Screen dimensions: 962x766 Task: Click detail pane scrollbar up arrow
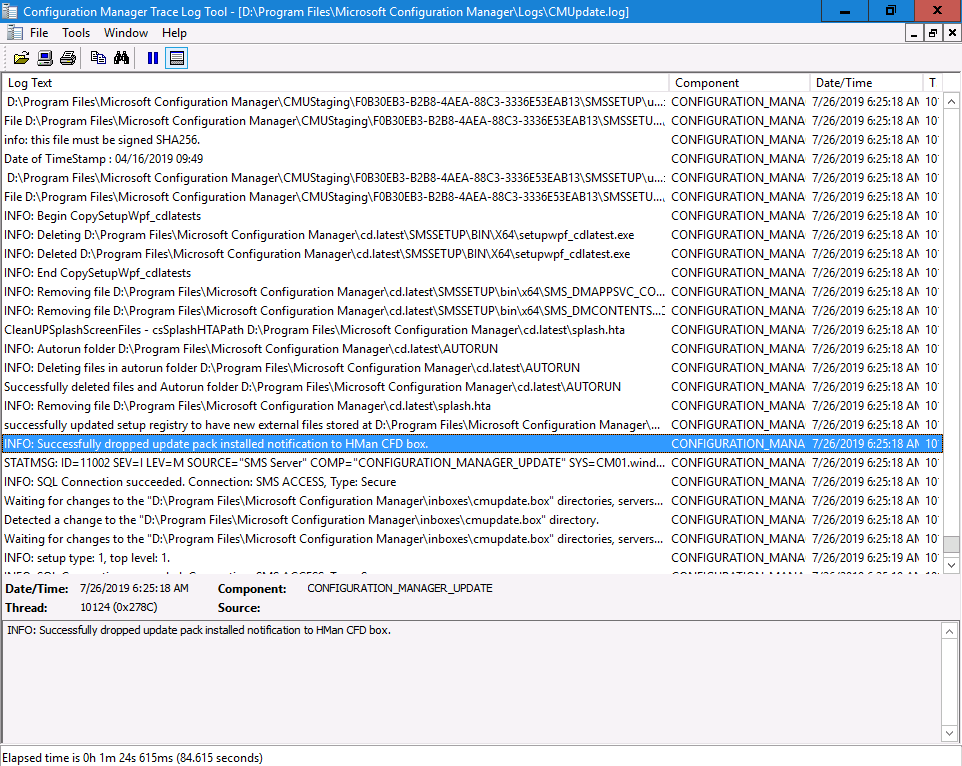[949, 631]
